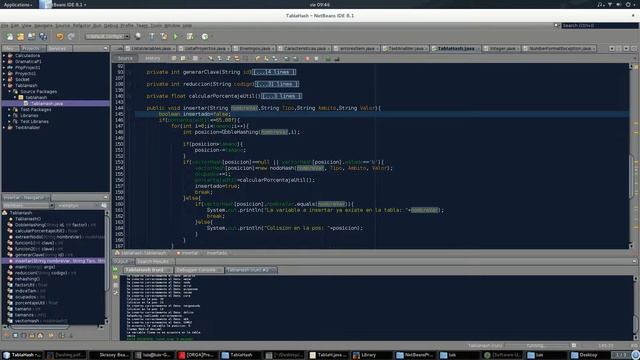This screenshot has height=360, width=640.
Task: Click the Clean and Build icon
Action: click(x=164, y=37)
